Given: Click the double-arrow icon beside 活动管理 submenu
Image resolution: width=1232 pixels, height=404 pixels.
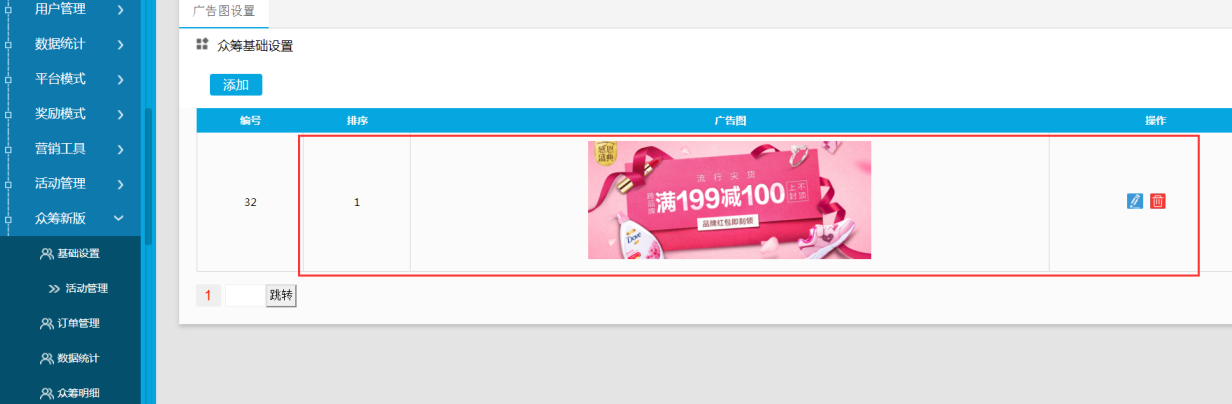Looking at the screenshot, I should coord(55,289).
